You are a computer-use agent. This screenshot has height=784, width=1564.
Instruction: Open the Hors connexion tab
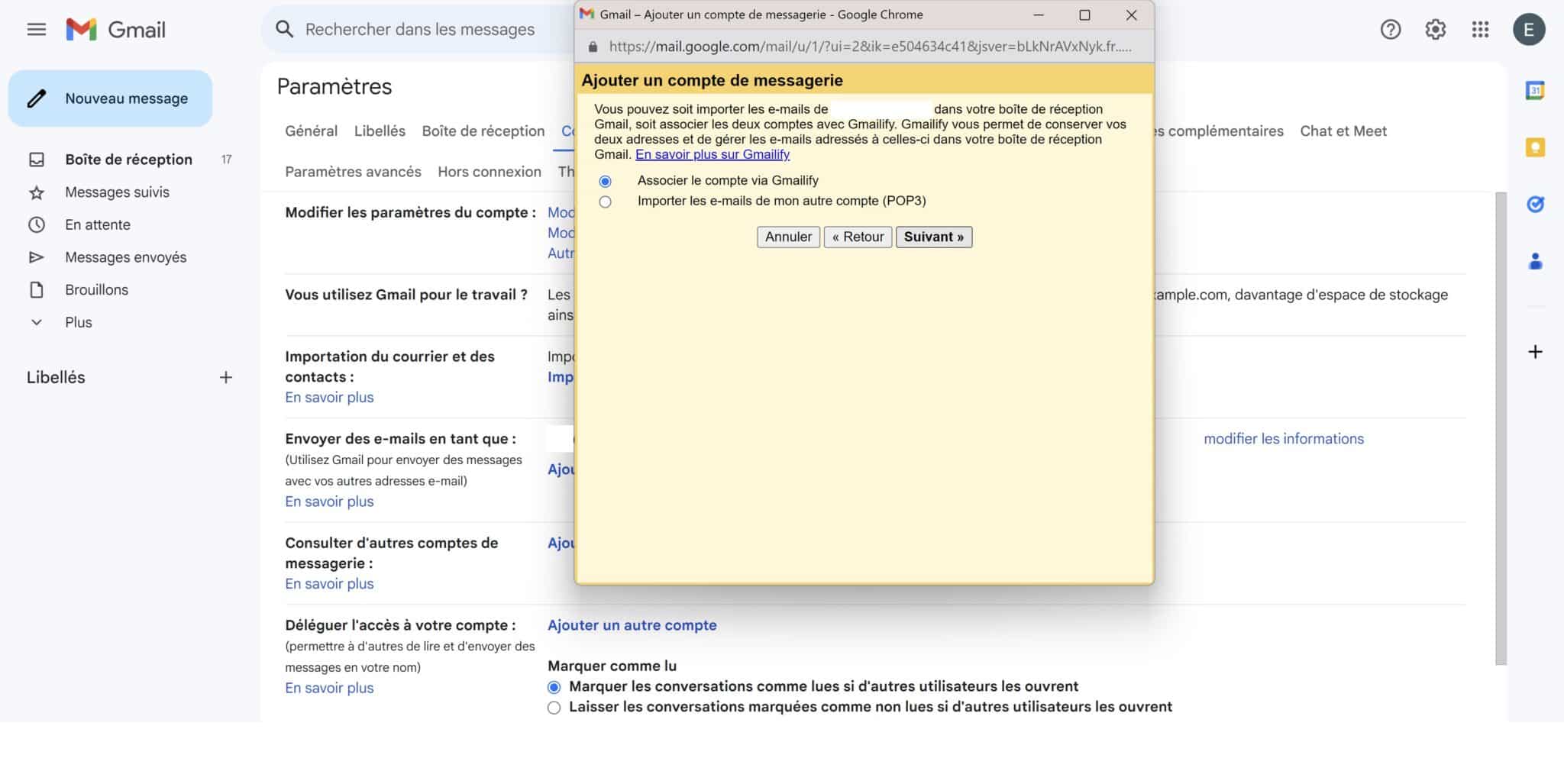(490, 172)
